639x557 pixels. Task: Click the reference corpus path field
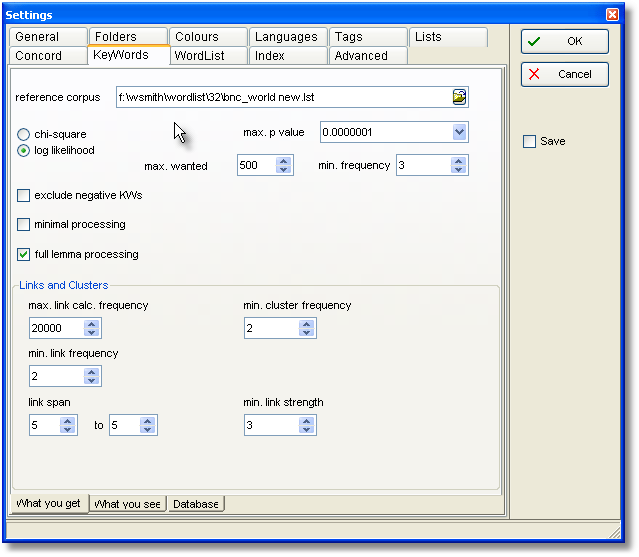(280, 97)
